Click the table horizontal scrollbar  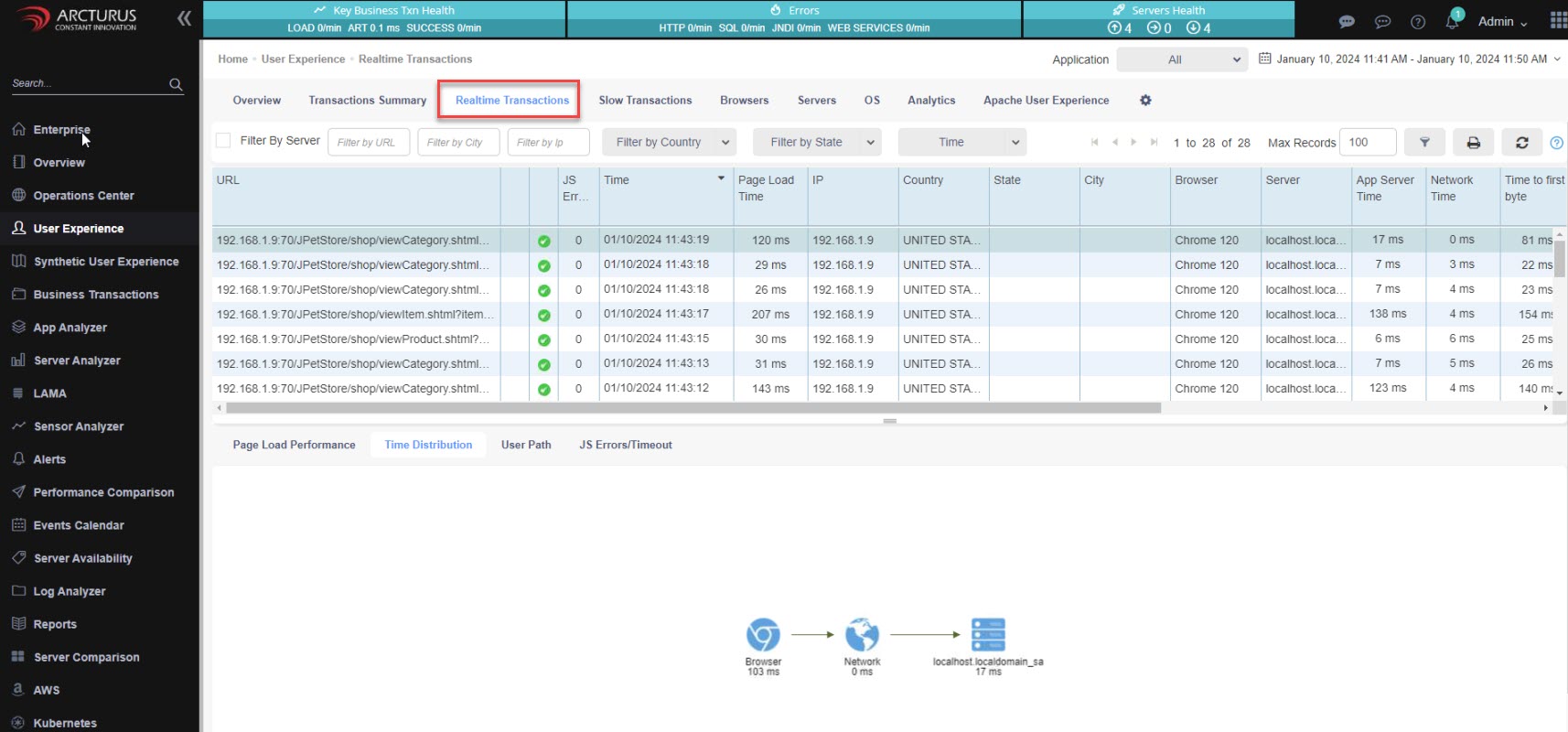click(693, 408)
